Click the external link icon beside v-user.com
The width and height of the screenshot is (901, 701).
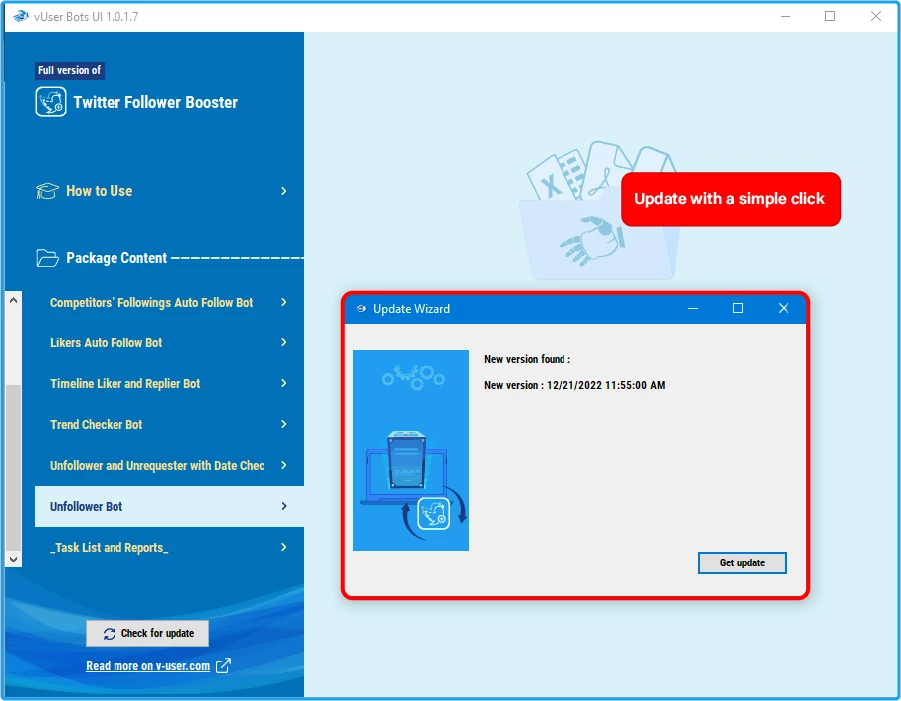pos(223,666)
